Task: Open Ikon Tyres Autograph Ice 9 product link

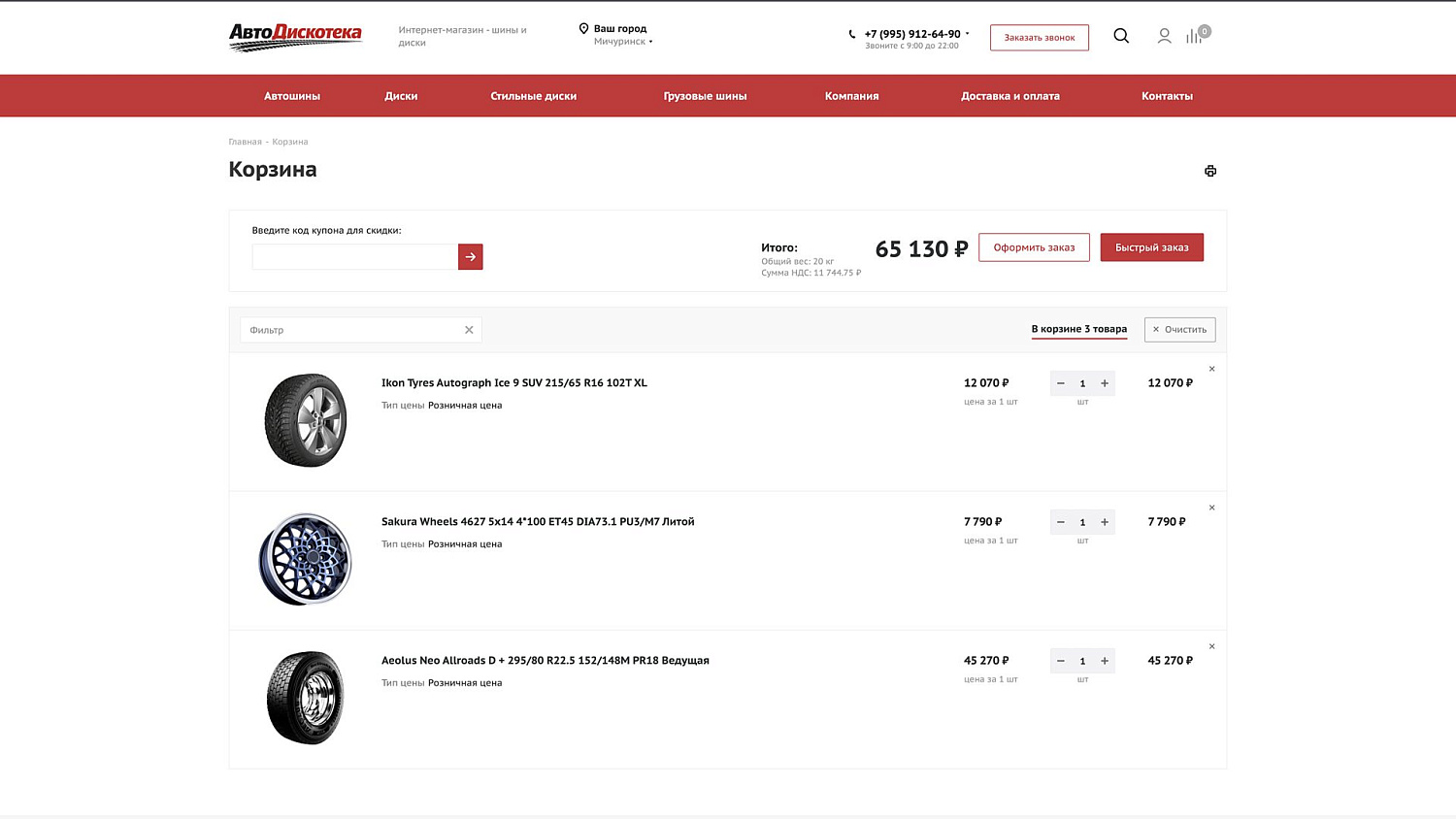Action: [x=514, y=383]
